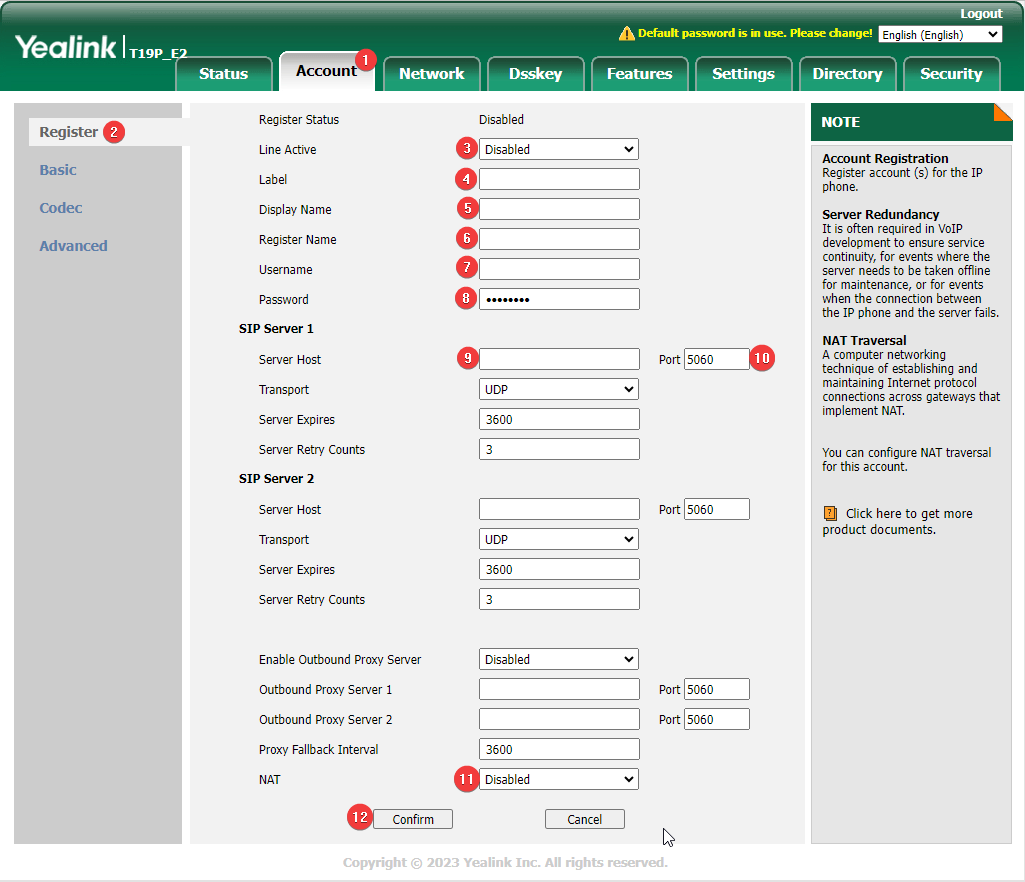Open the Dsskey tab

(535, 74)
